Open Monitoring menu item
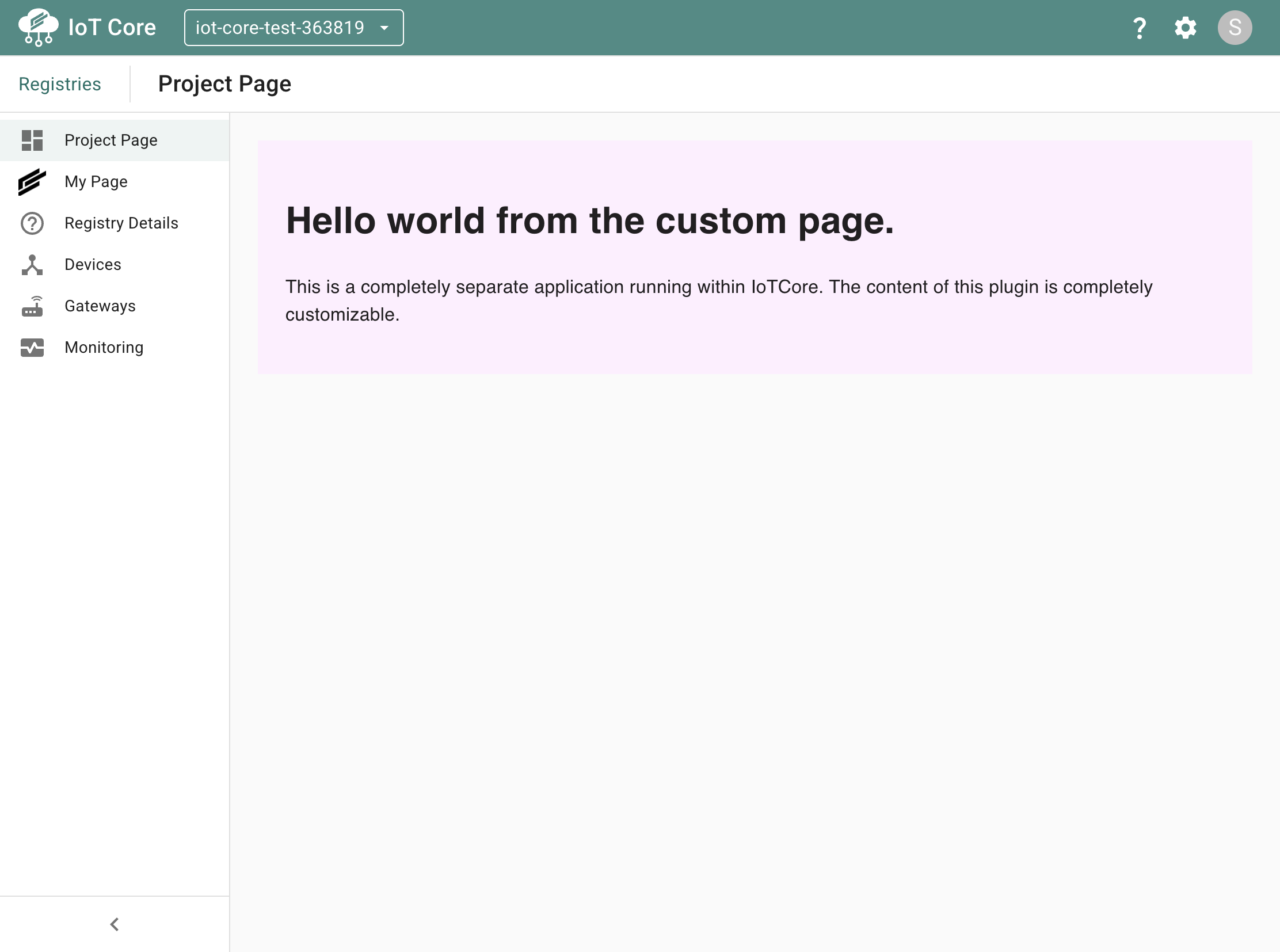The image size is (1280, 952). 115,348
